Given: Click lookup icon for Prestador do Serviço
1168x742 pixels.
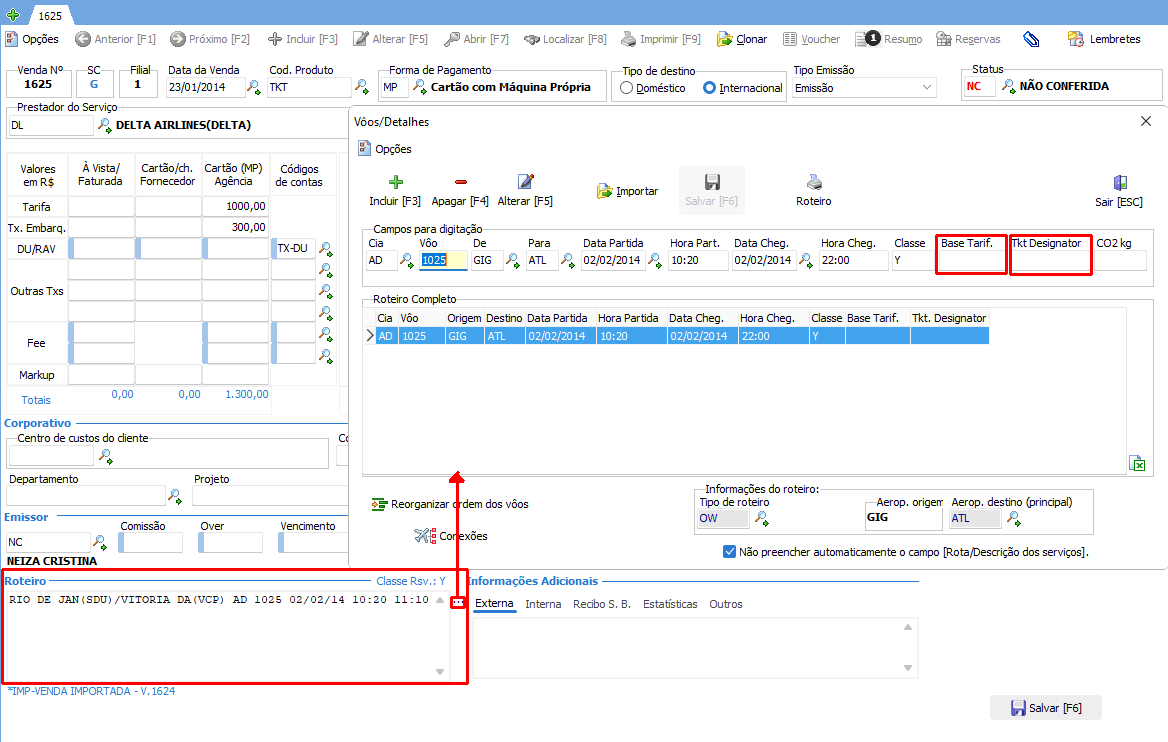Looking at the screenshot, I should coord(104,125).
